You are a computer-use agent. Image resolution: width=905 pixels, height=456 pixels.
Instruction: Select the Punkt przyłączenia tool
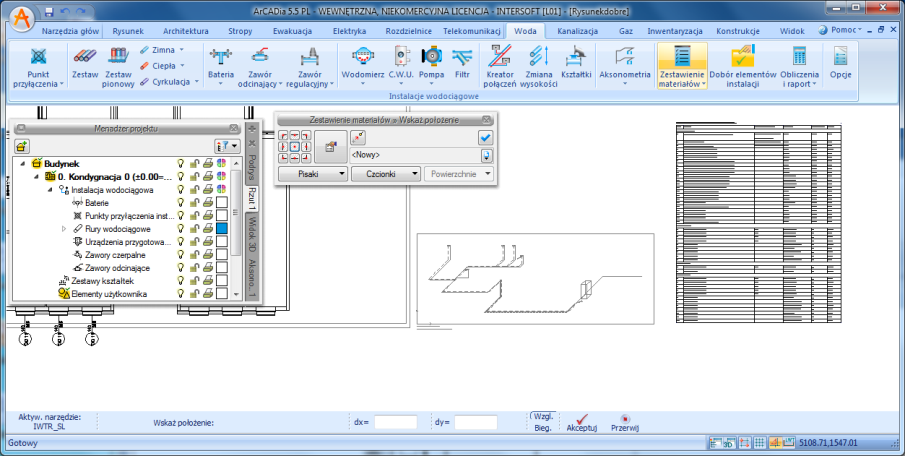pyautogui.click(x=38, y=67)
